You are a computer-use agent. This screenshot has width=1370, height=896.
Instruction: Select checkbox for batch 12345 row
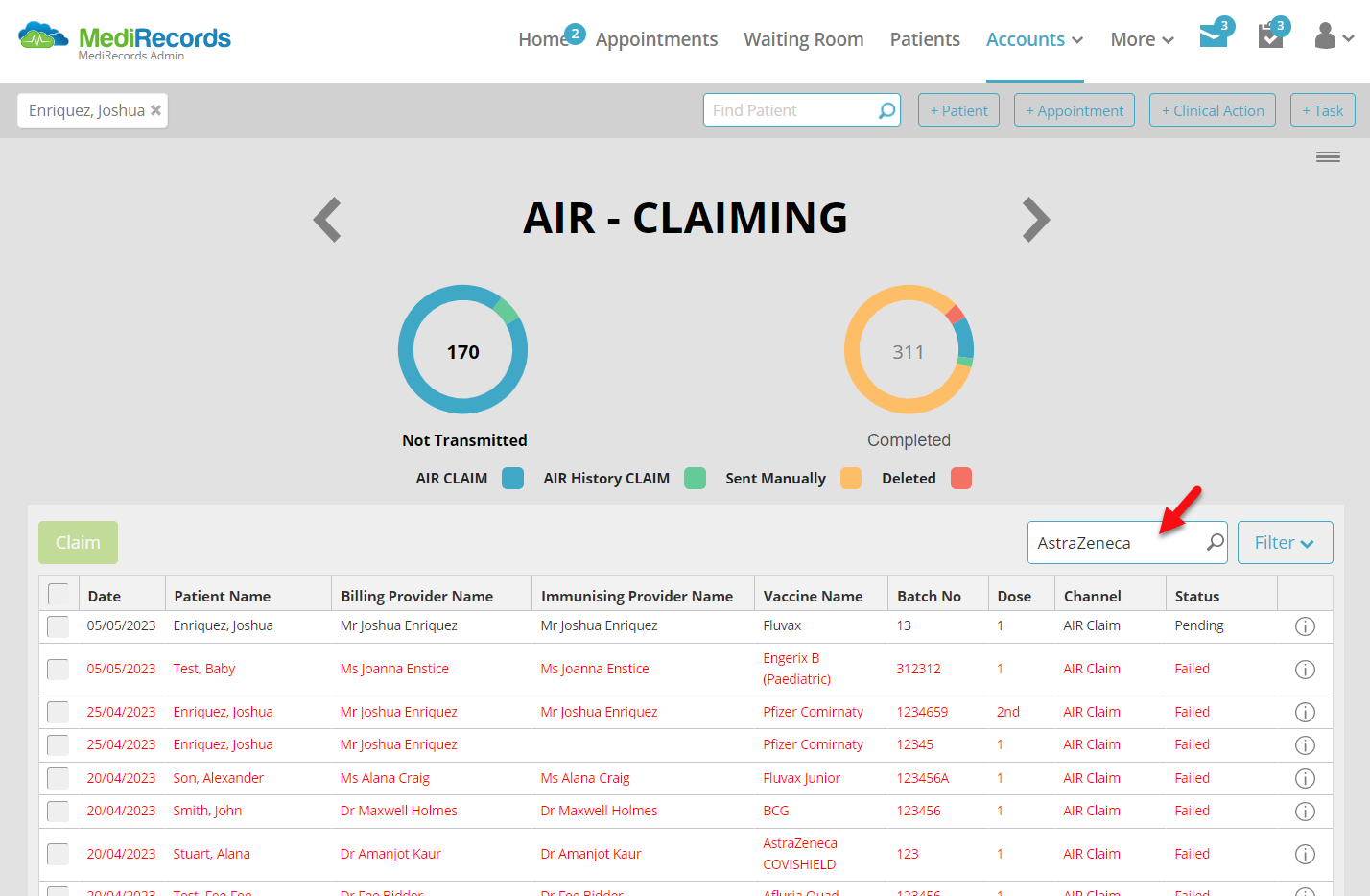pyautogui.click(x=59, y=745)
